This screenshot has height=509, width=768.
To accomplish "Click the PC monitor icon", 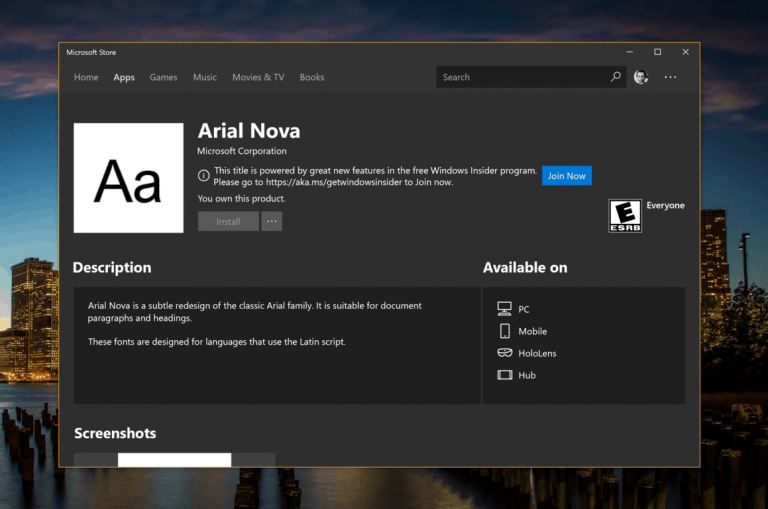I will point(504,309).
